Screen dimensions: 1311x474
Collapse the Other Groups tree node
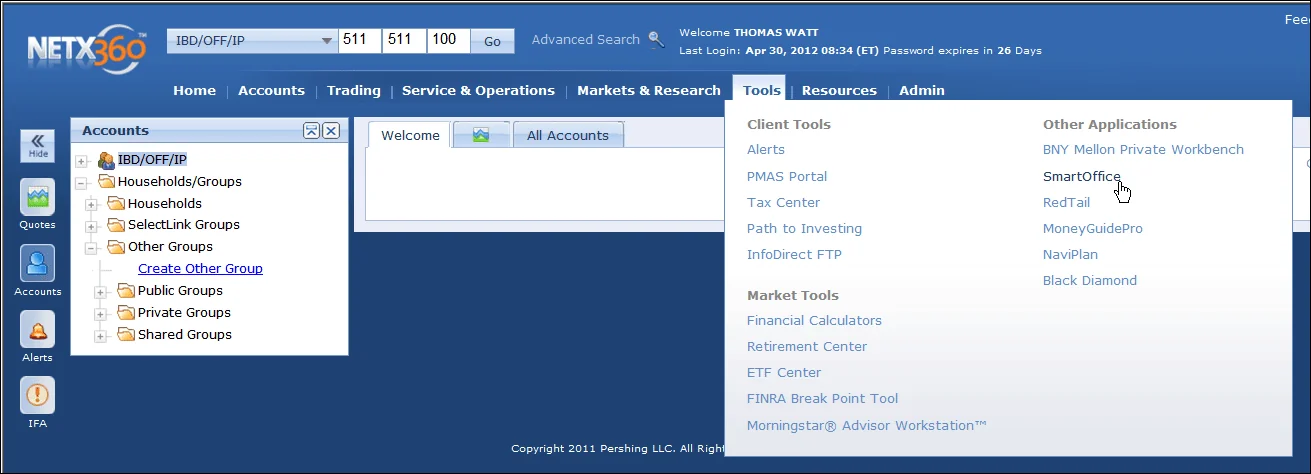point(91,248)
